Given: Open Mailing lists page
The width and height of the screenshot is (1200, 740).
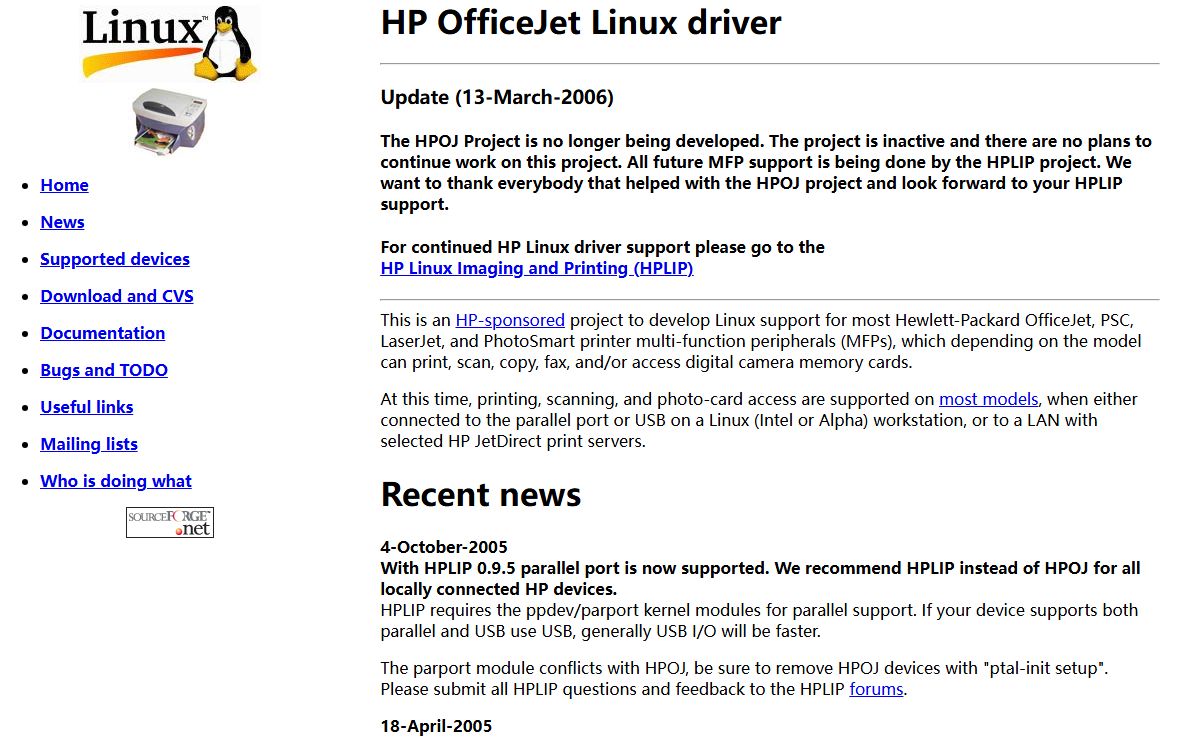Looking at the screenshot, I should [x=89, y=444].
